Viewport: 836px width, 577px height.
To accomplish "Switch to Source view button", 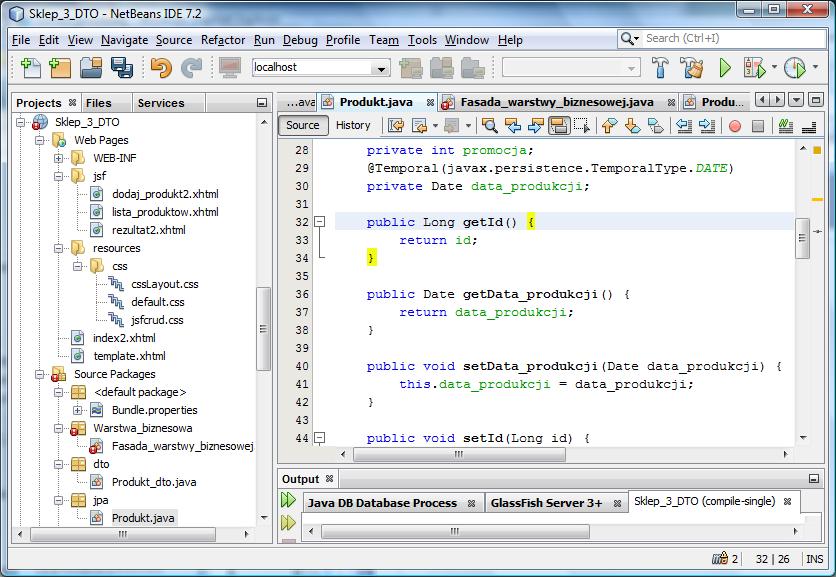I will (x=303, y=125).
